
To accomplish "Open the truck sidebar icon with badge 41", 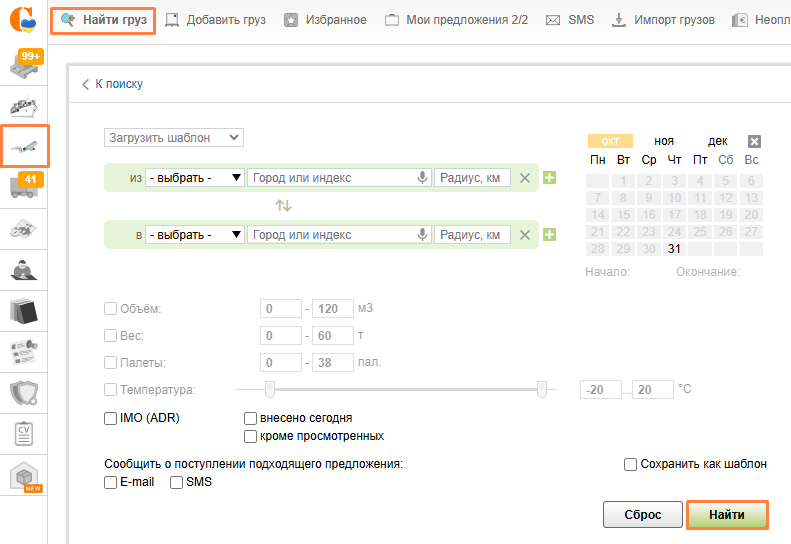I will (x=24, y=187).
